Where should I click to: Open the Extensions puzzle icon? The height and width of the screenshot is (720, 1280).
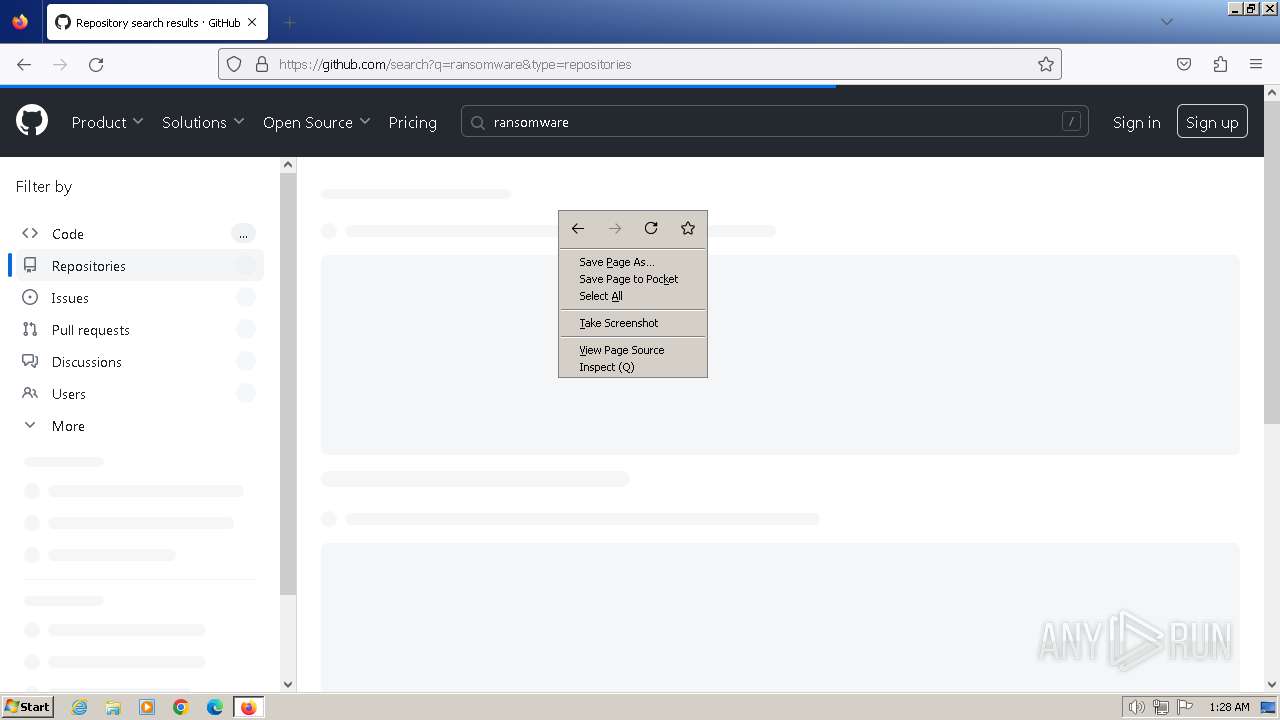1220,64
